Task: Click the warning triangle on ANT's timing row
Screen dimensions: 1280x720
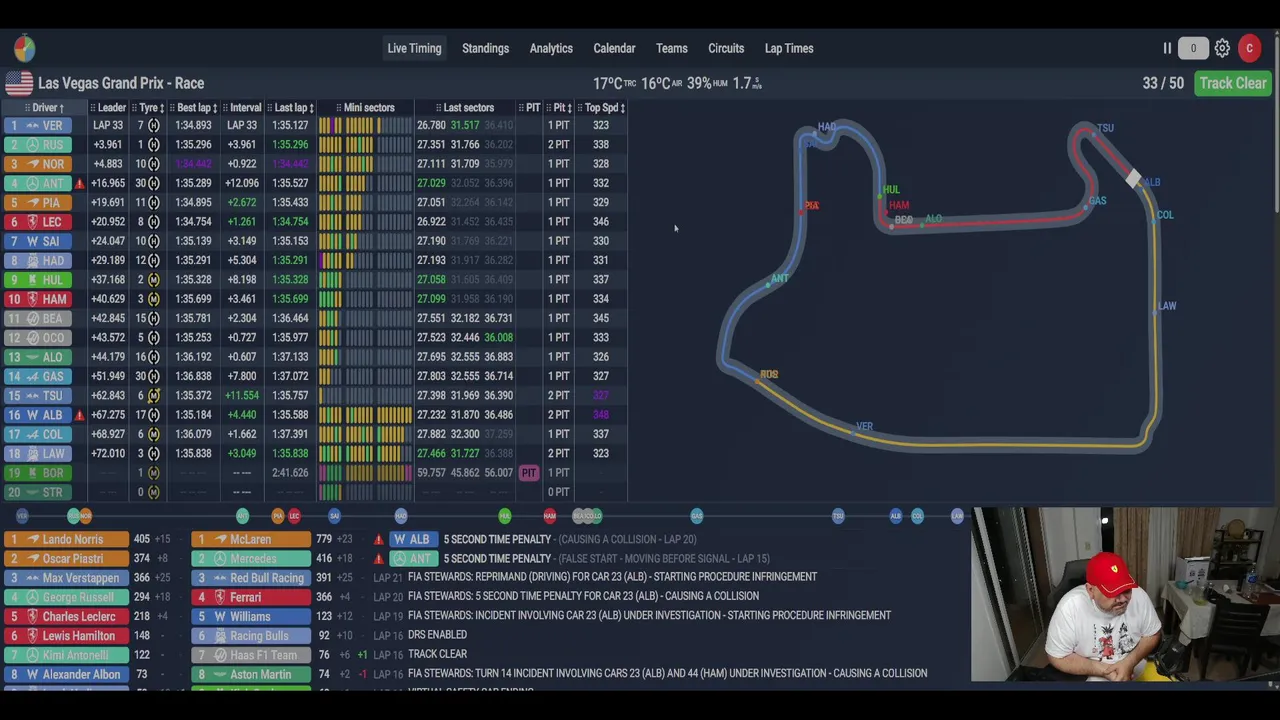Action: [79, 184]
